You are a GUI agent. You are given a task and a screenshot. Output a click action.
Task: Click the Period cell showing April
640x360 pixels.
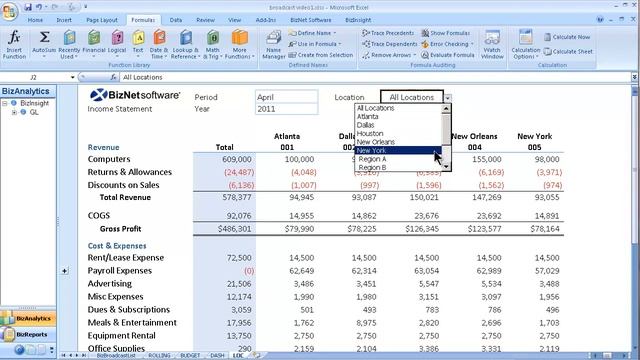click(287, 97)
